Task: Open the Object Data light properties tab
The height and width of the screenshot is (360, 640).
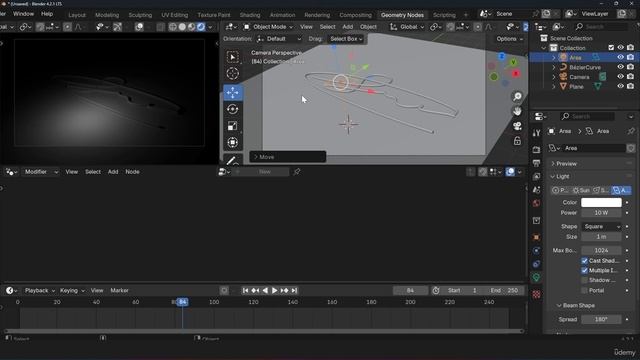Action: (x=536, y=278)
